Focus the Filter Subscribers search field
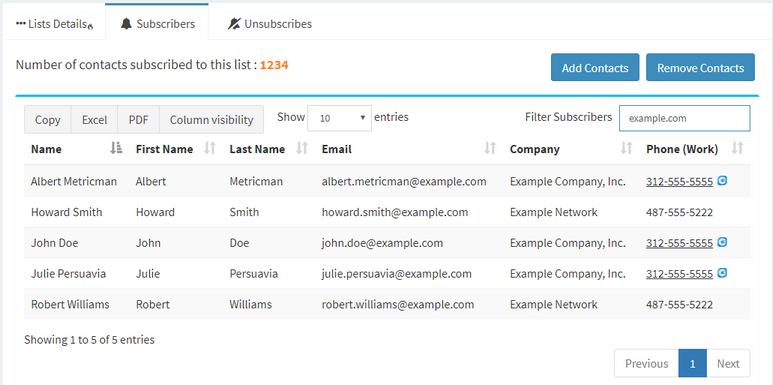This screenshot has width=773, height=385. click(x=685, y=118)
